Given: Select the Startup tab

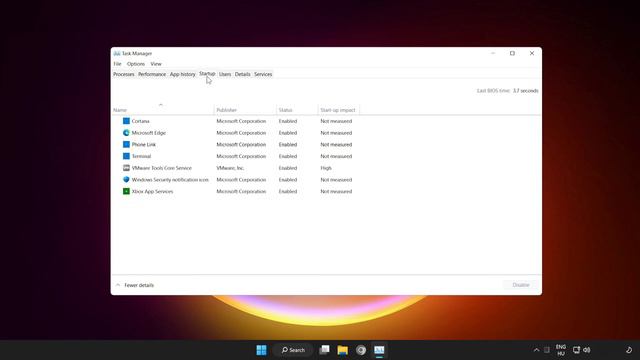Looking at the screenshot, I should pyautogui.click(x=207, y=74).
